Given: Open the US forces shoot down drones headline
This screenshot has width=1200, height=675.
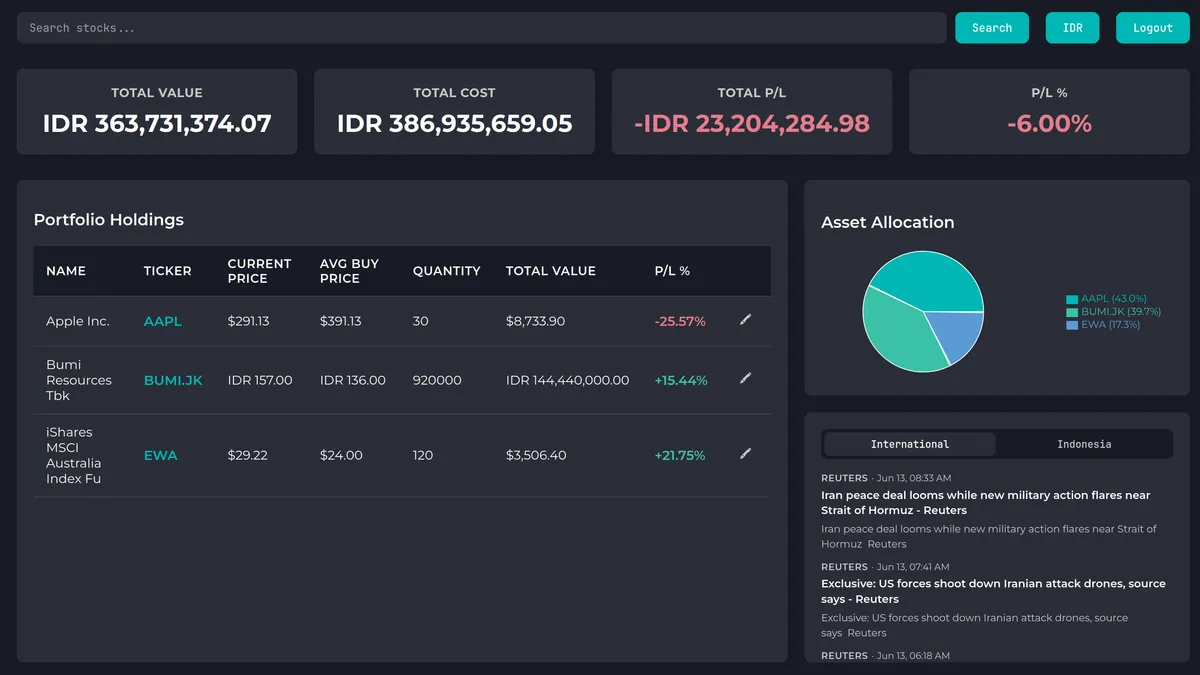Looking at the screenshot, I should [993, 591].
